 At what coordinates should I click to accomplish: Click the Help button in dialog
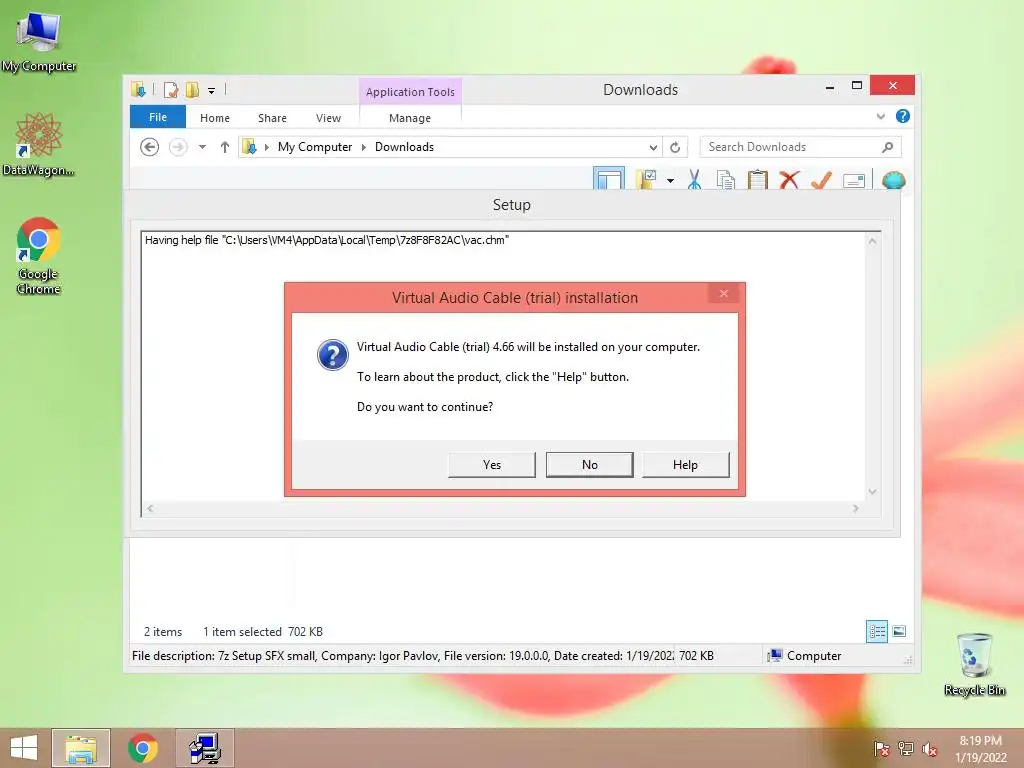tap(685, 464)
